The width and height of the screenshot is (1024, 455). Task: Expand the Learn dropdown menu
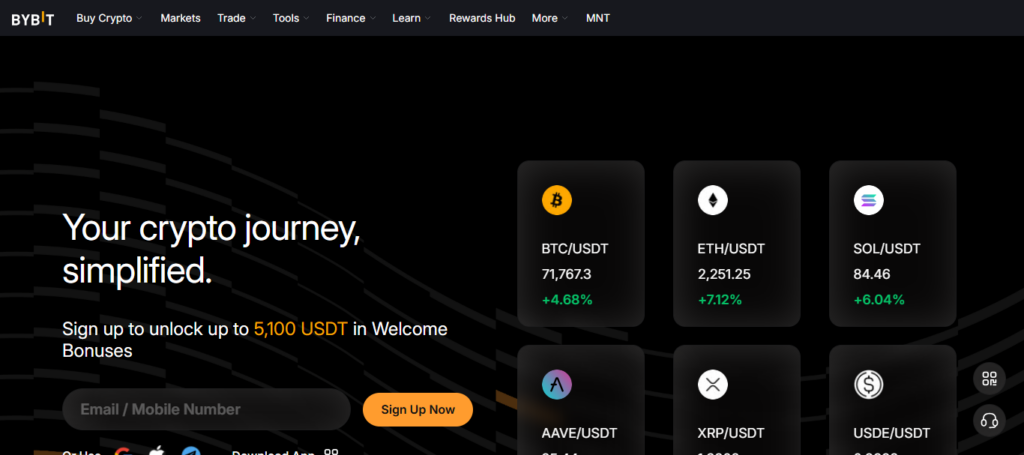coord(411,18)
